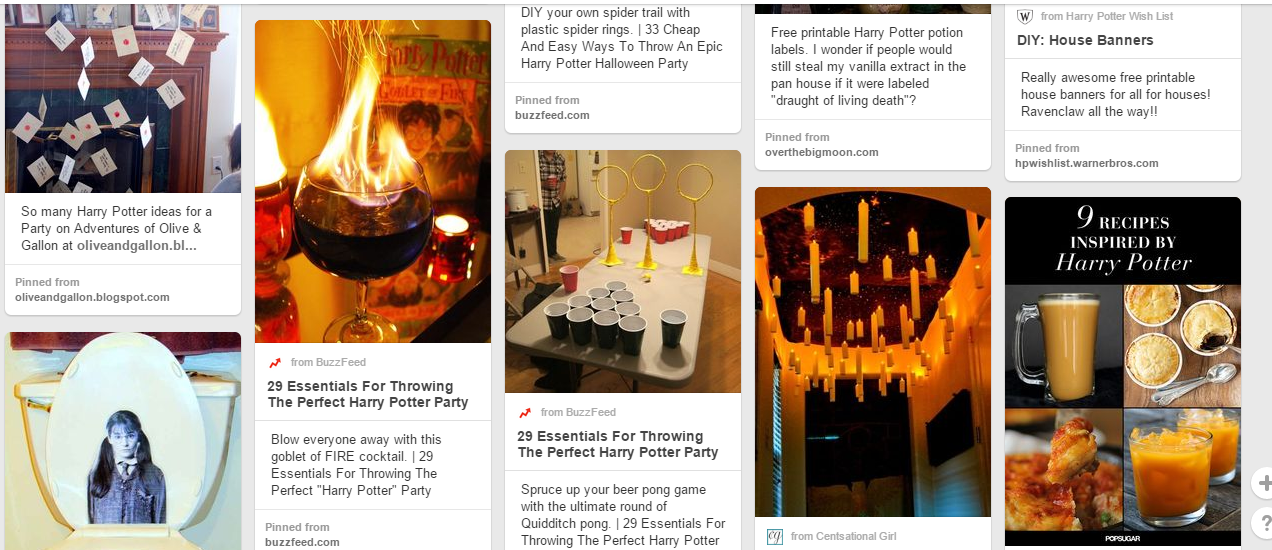Click the plus add-pin floating button
This screenshot has height=550, width=1272.
tap(1264, 484)
